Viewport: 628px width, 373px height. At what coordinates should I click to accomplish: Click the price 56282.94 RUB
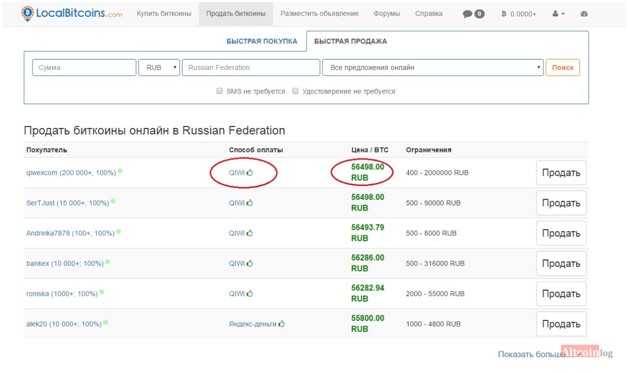(x=368, y=293)
